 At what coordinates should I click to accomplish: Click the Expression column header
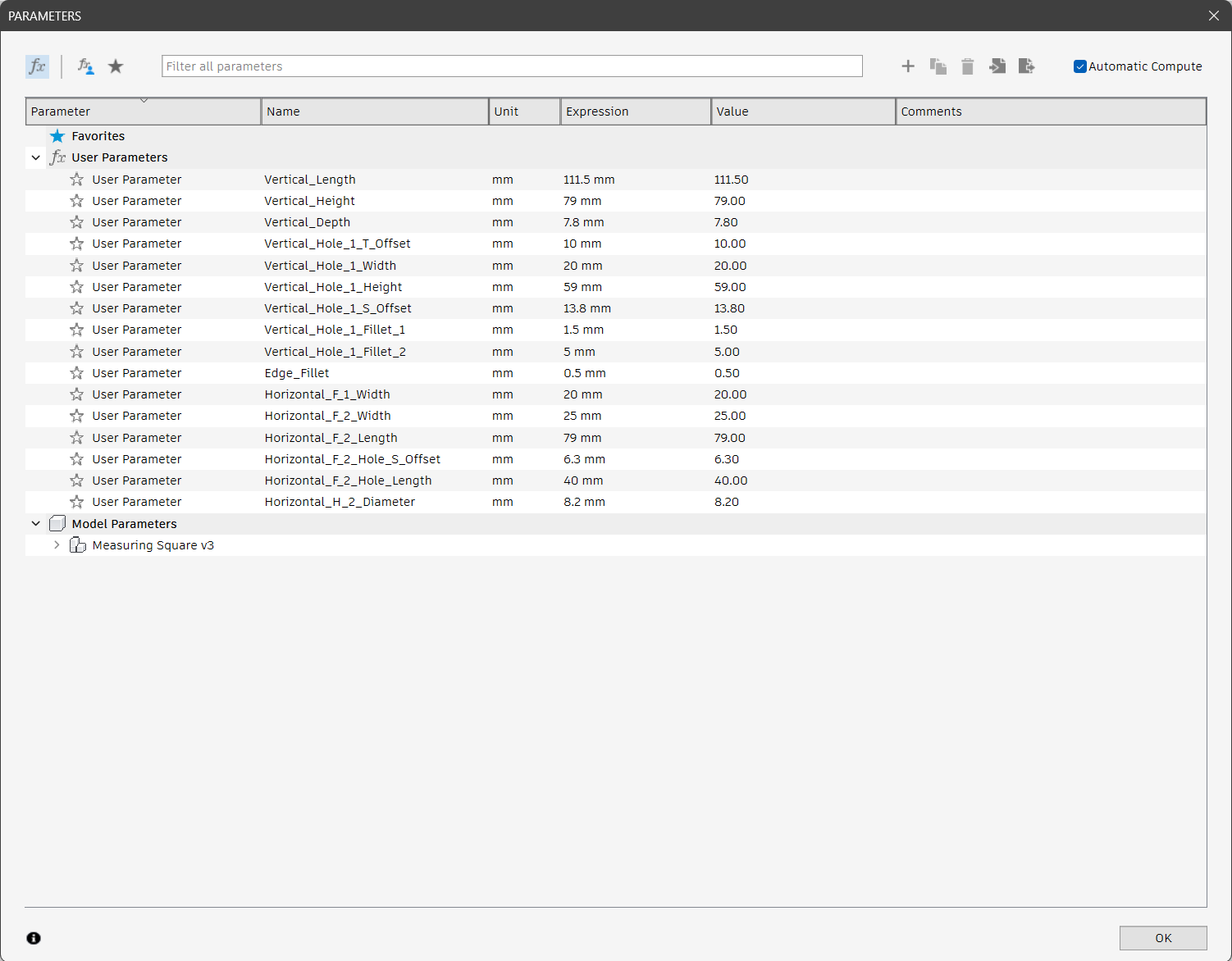click(635, 112)
